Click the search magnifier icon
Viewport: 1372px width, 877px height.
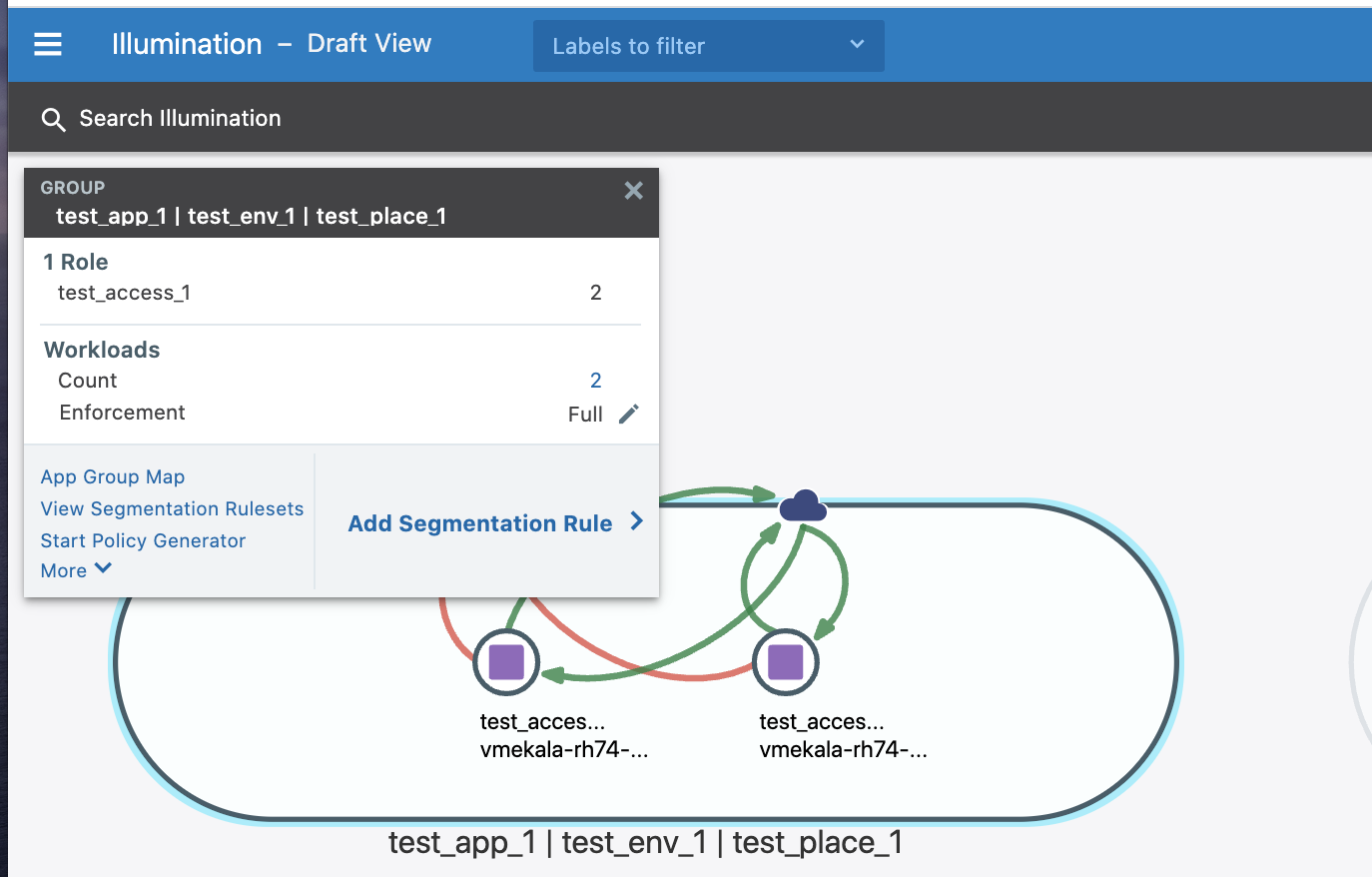pos(53,120)
